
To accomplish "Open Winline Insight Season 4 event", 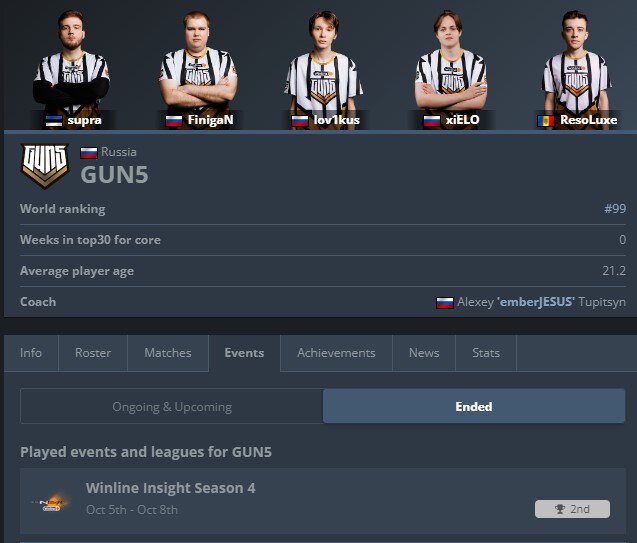I will click(x=170, y=488).
